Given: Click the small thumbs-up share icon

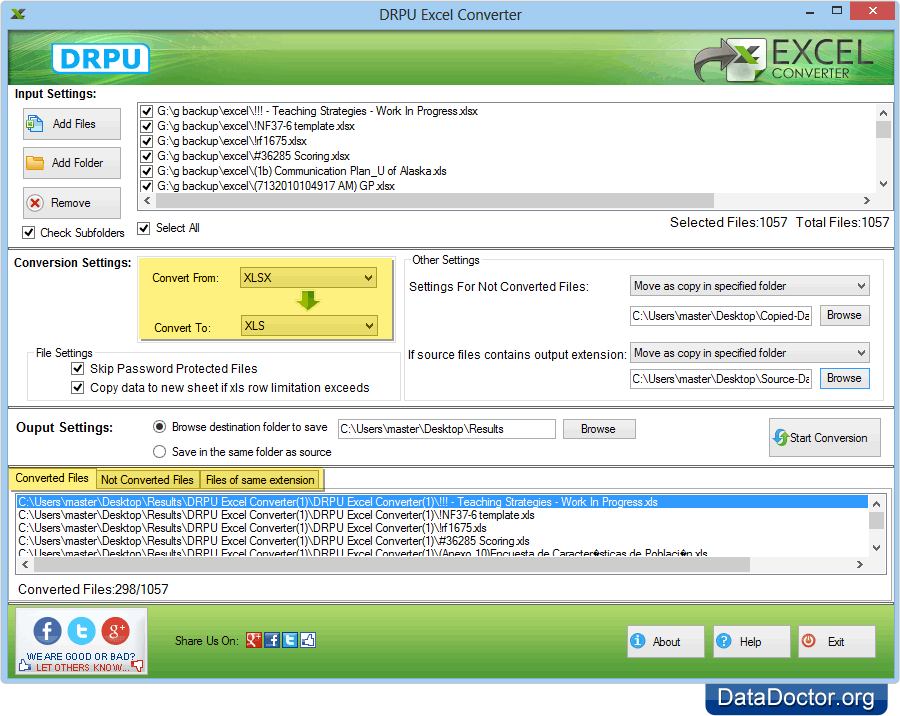Looking at the screenshot, I should [308, 640].
